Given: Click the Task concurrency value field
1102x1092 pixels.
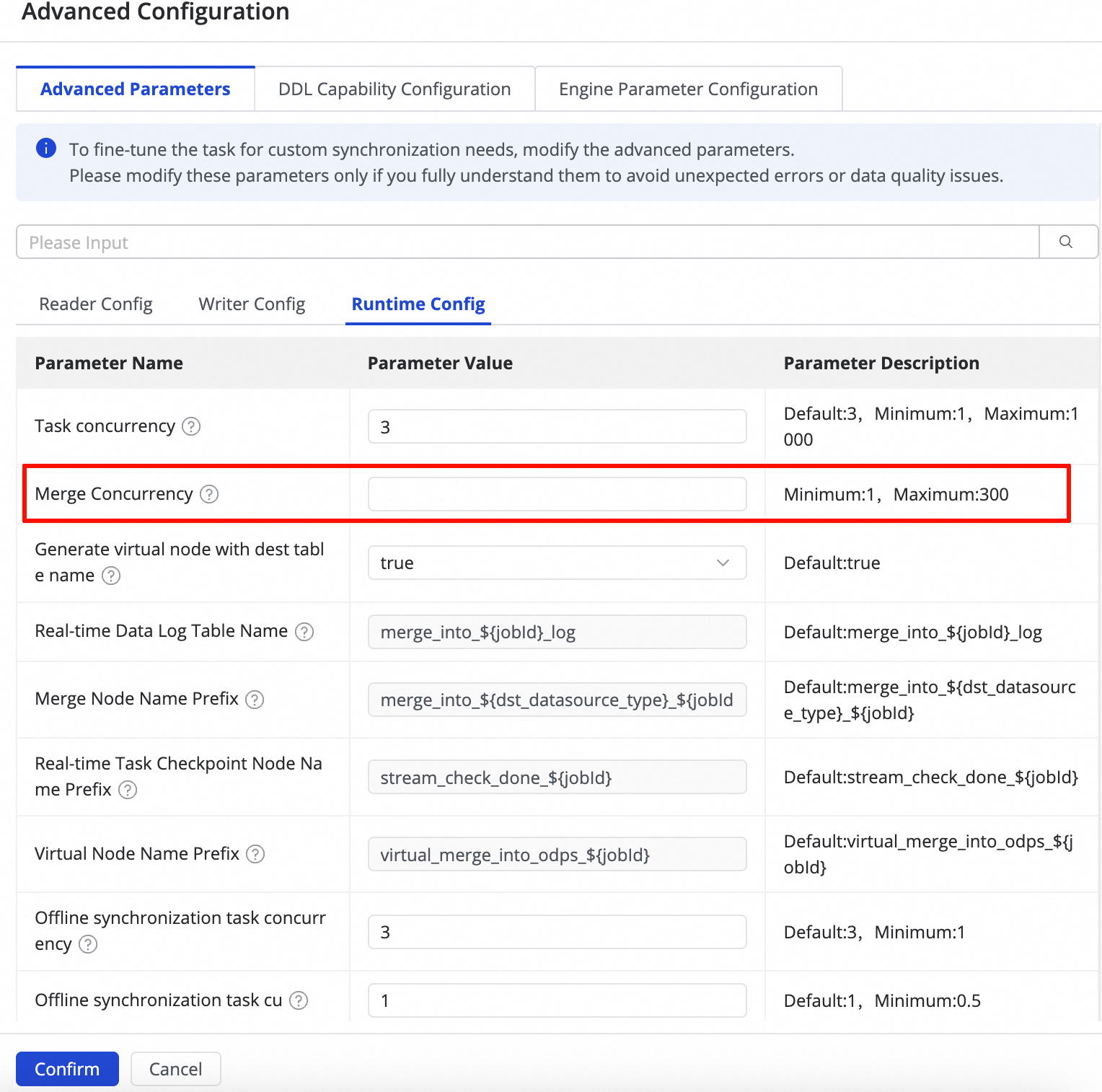Looking at the screenshot, I should coord(557,426).
